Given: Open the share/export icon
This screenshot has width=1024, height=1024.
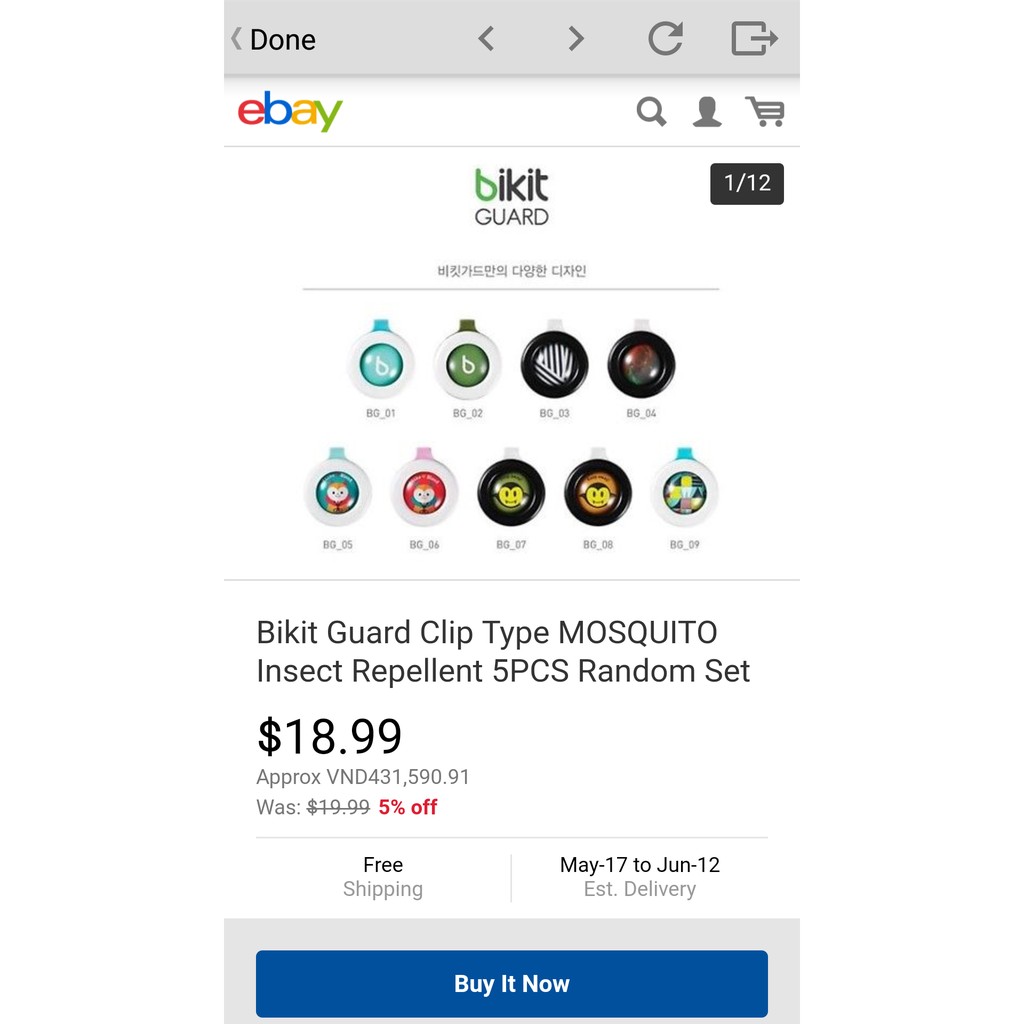Looking at the screenshot, I should click(x=754, y=38).
